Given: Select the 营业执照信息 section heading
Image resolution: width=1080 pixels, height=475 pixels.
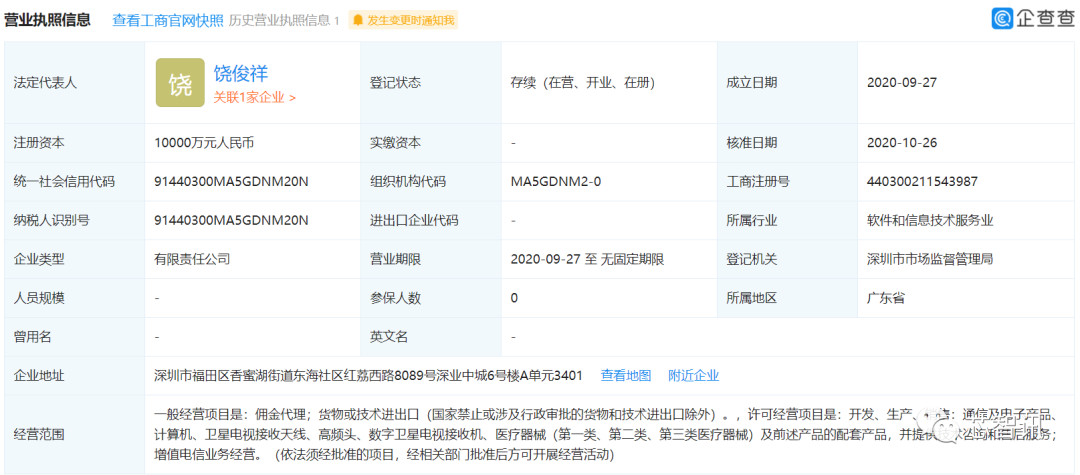Looking at the screenshot, I should (x=49, y=20).
